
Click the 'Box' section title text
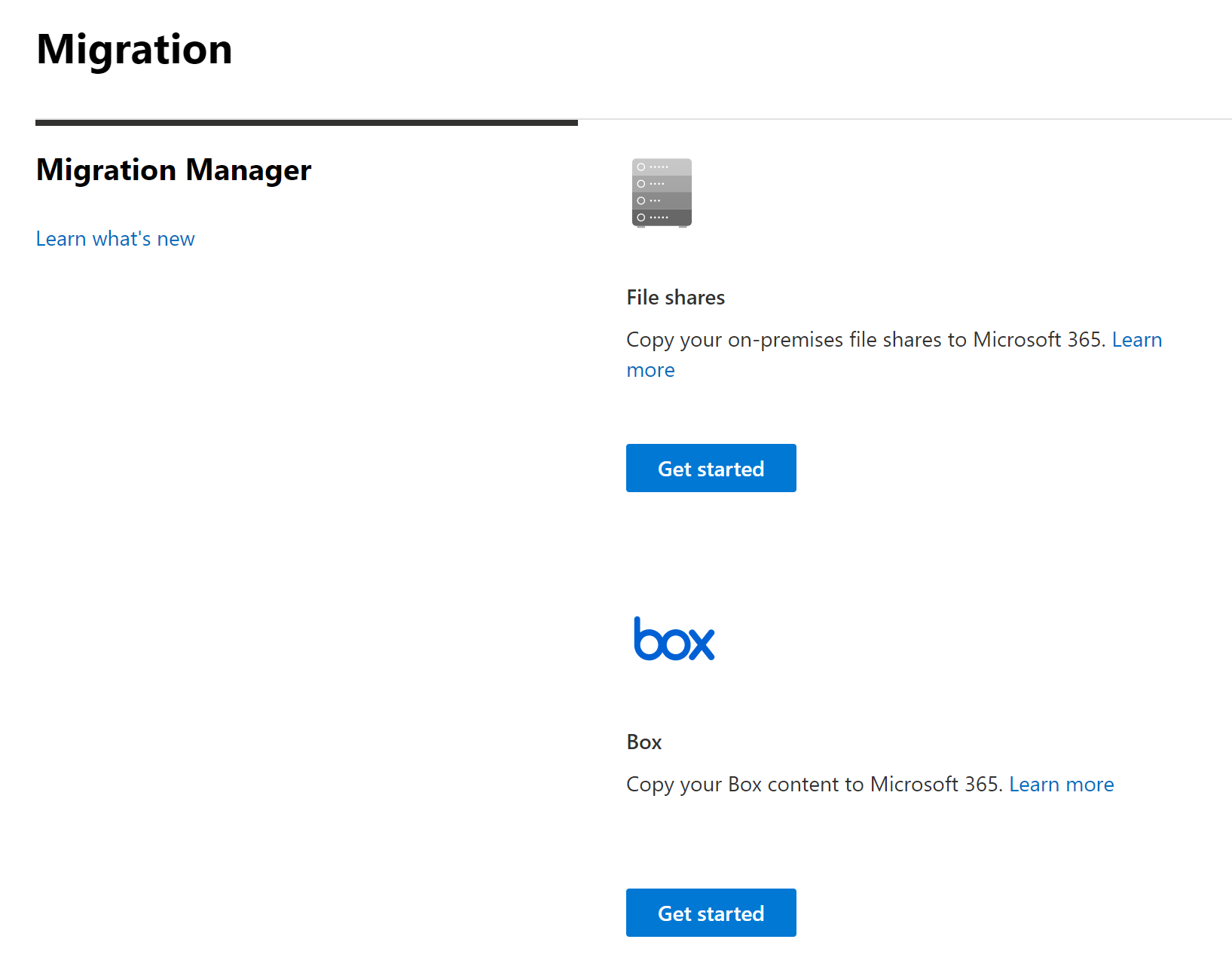pyautogui.click(x=644, y=742)
